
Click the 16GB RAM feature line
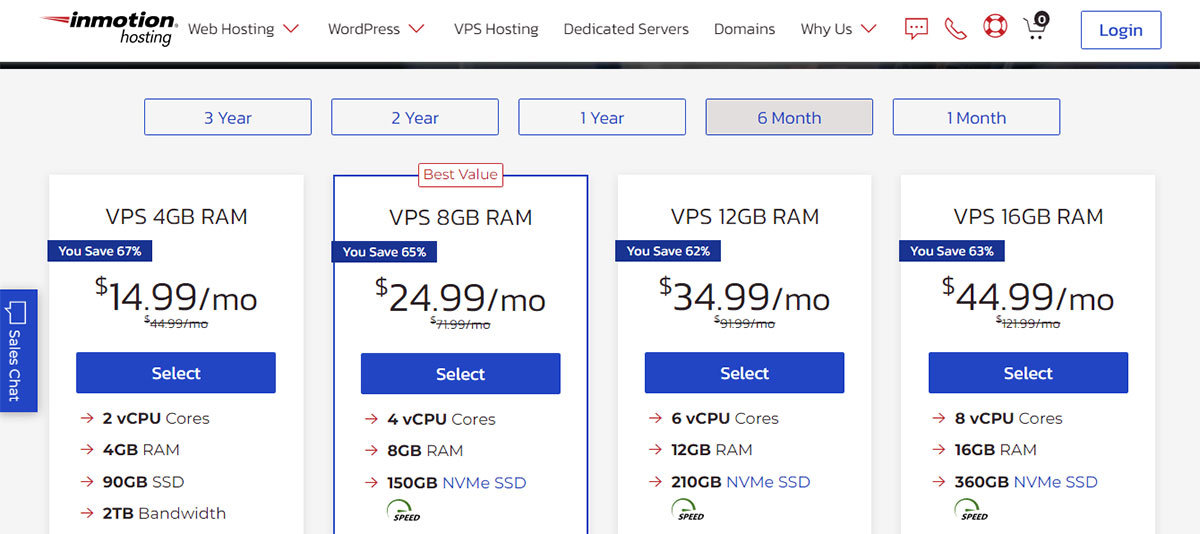(x=996, y=449)
